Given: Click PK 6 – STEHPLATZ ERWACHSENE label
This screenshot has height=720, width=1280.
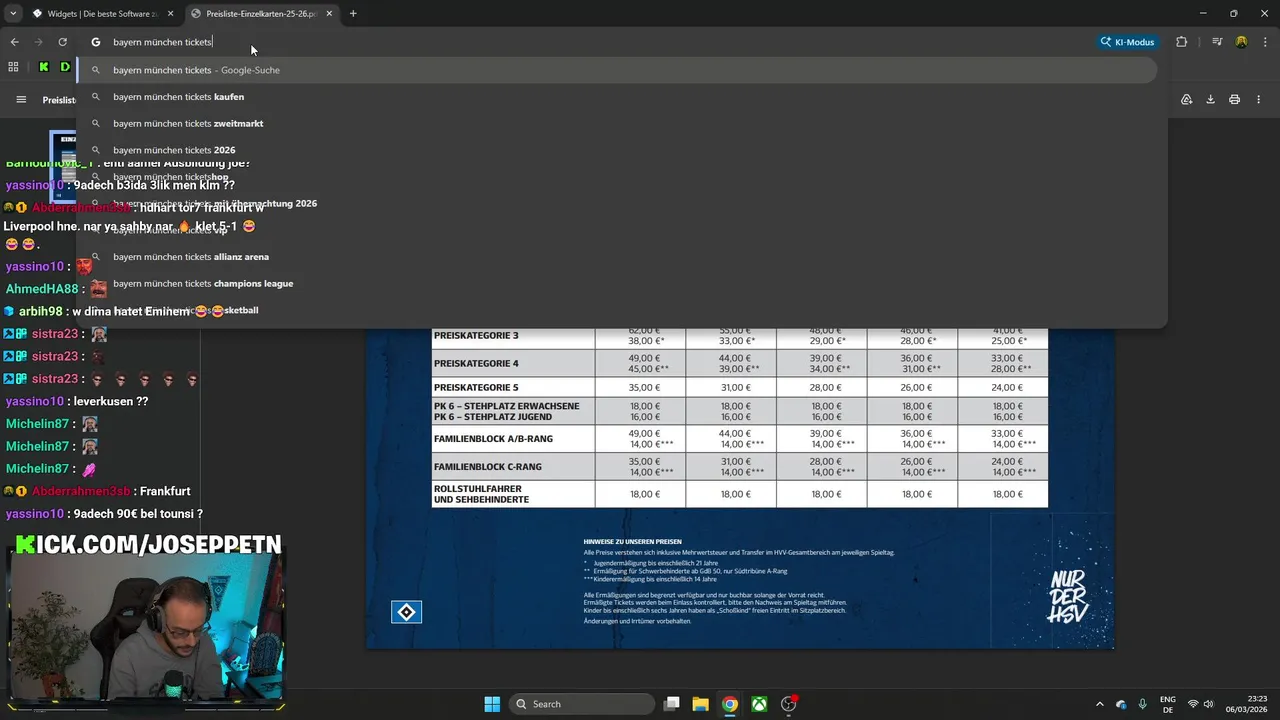Looking at the screenshot, I should point(506,406).
